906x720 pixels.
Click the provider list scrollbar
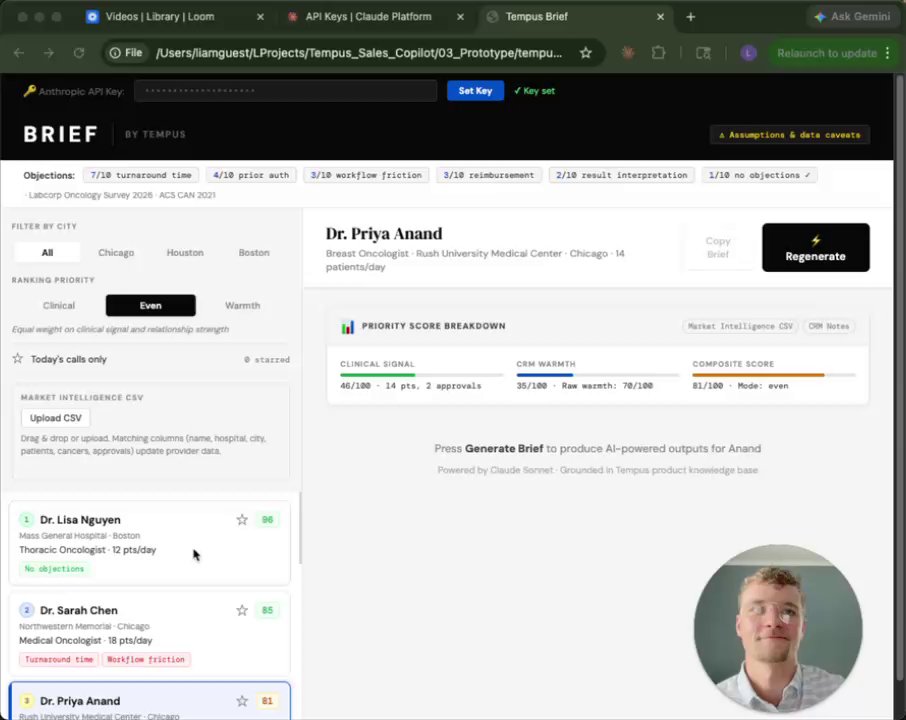coord(300,528)
